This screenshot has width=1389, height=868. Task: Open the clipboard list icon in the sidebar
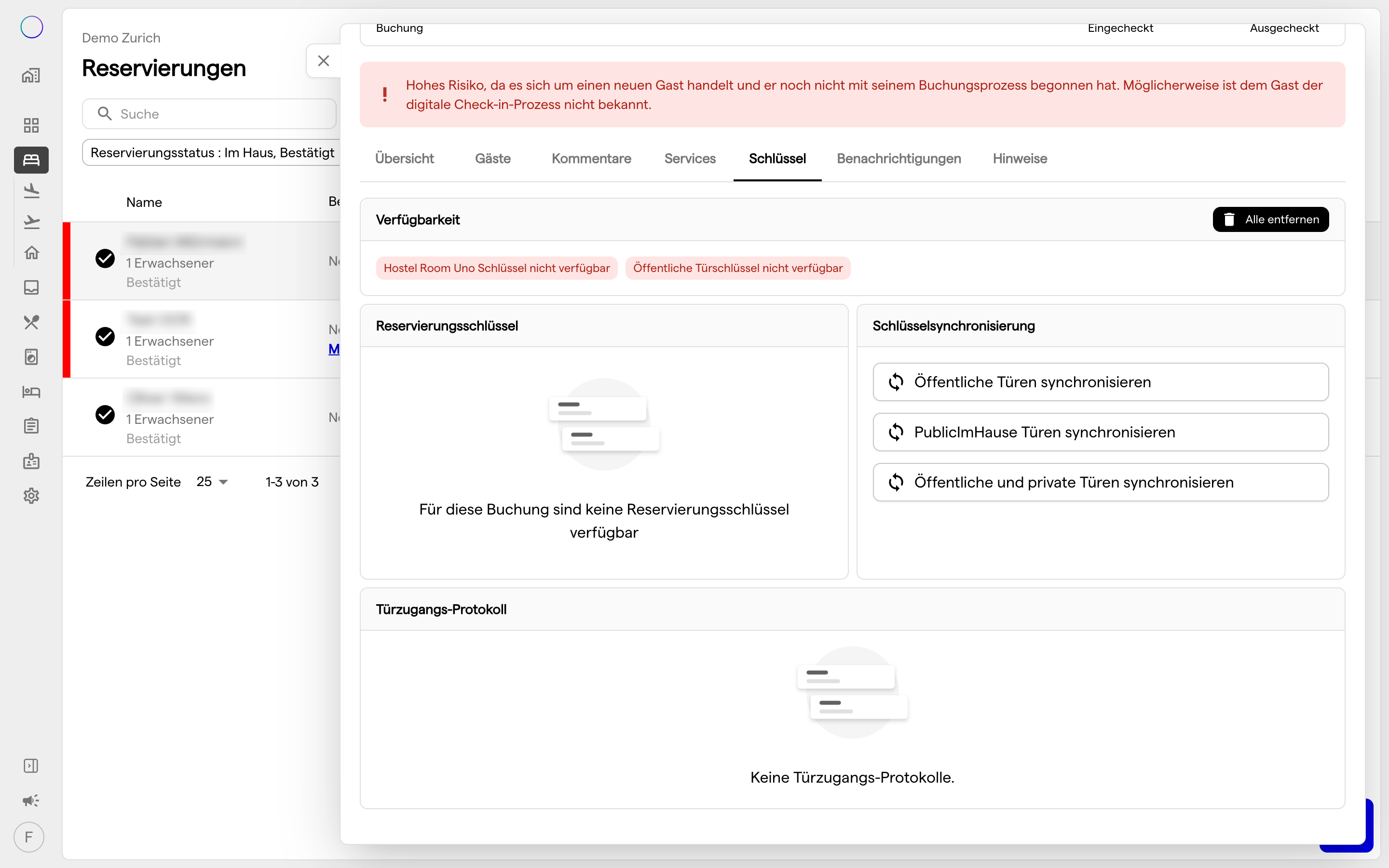[x=31, y=426]
